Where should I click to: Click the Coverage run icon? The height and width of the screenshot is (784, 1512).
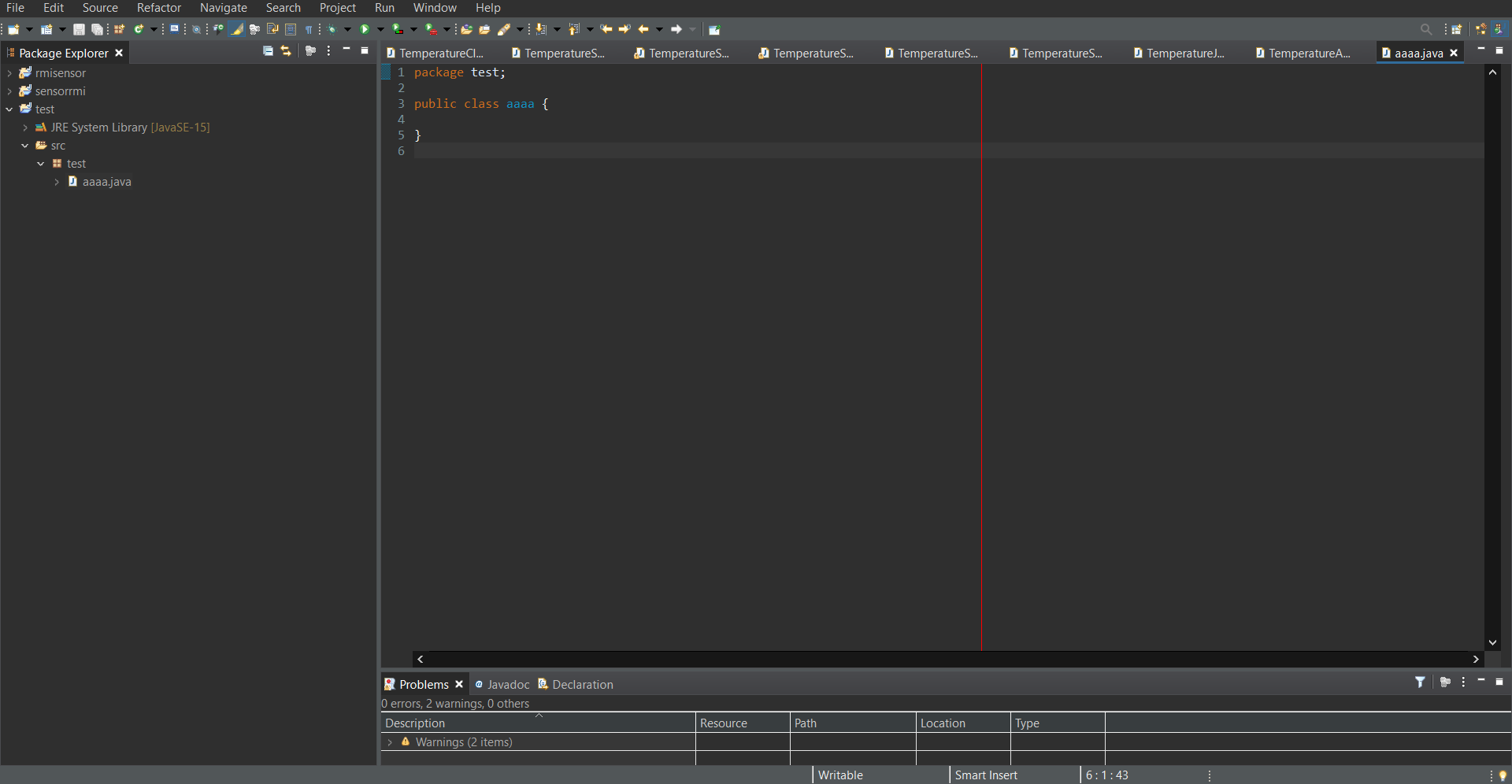click(398, 29)
